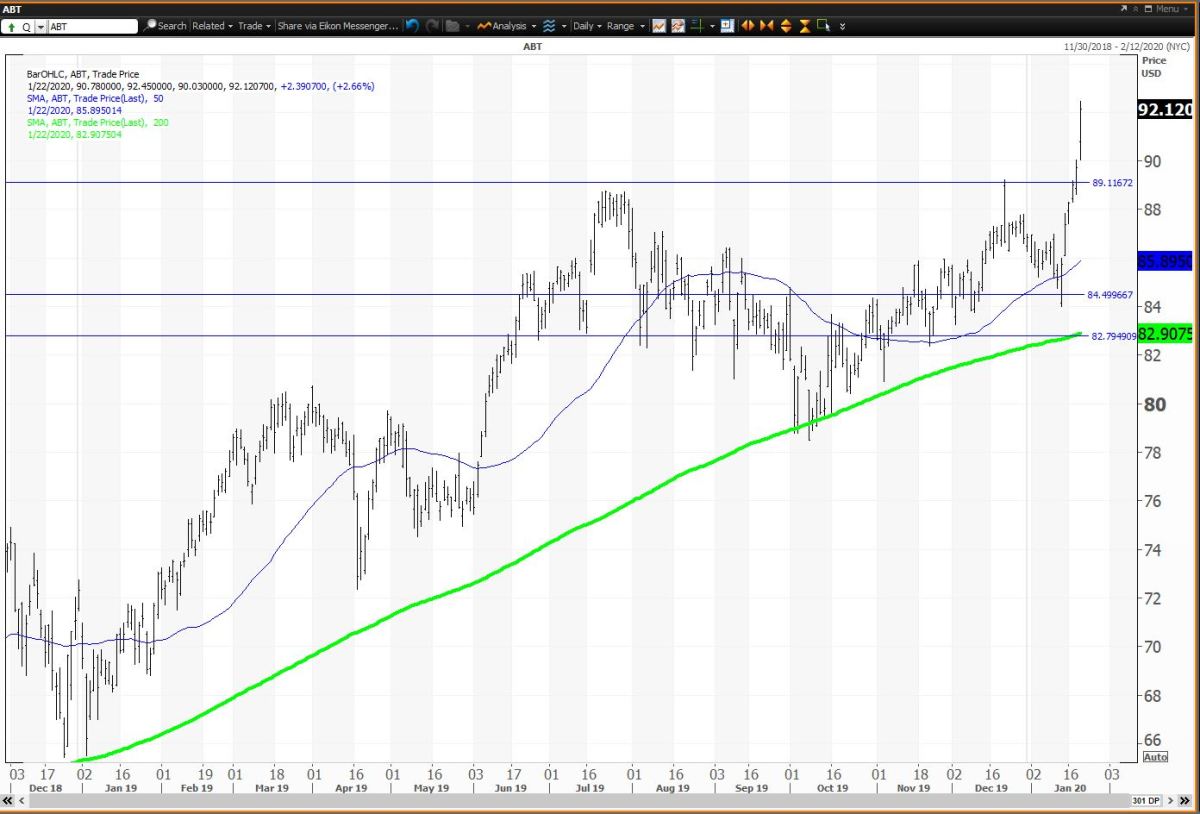Open Analysis using the orange zigzag icon
Viewport: 1200px width, 814px height.
point(483,26)
